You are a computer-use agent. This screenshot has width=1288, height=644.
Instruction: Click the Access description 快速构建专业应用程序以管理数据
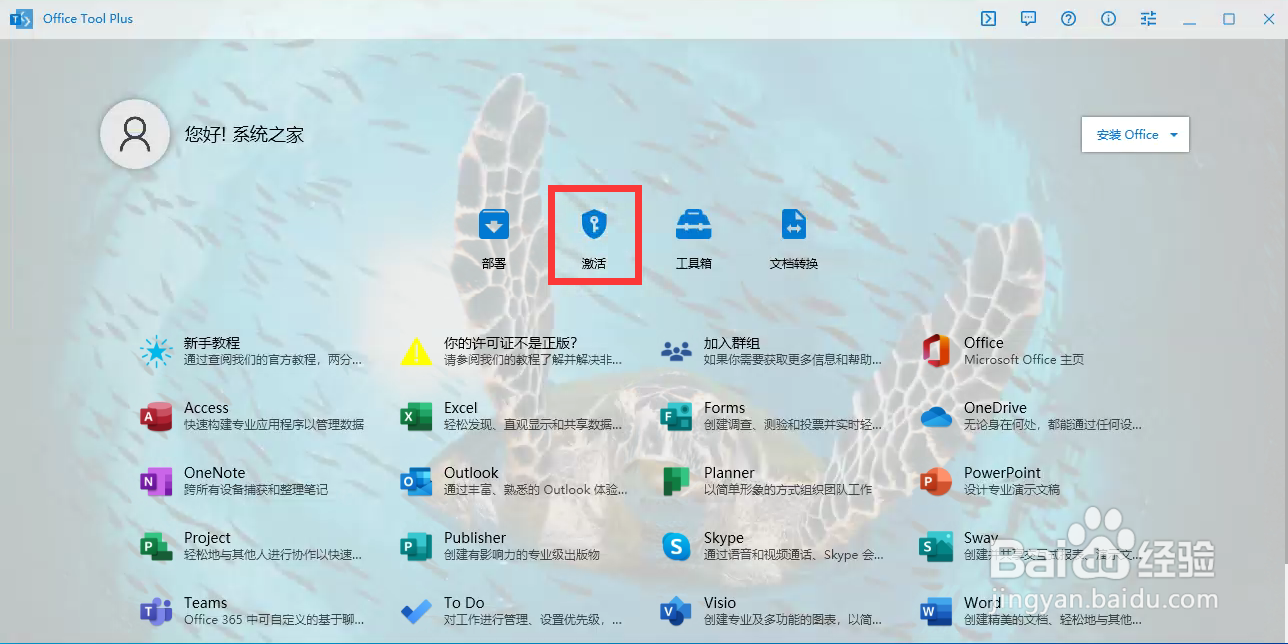point(274,424)
